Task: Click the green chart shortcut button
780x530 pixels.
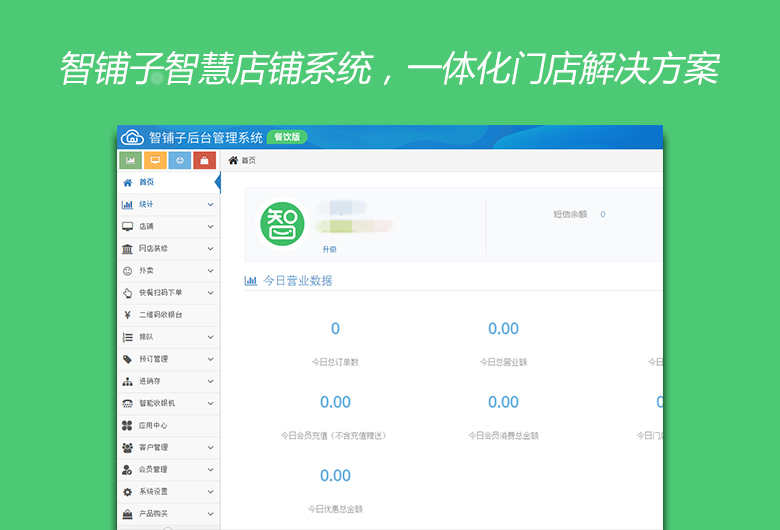Action: pyautogui.click(x=130, y=160)
